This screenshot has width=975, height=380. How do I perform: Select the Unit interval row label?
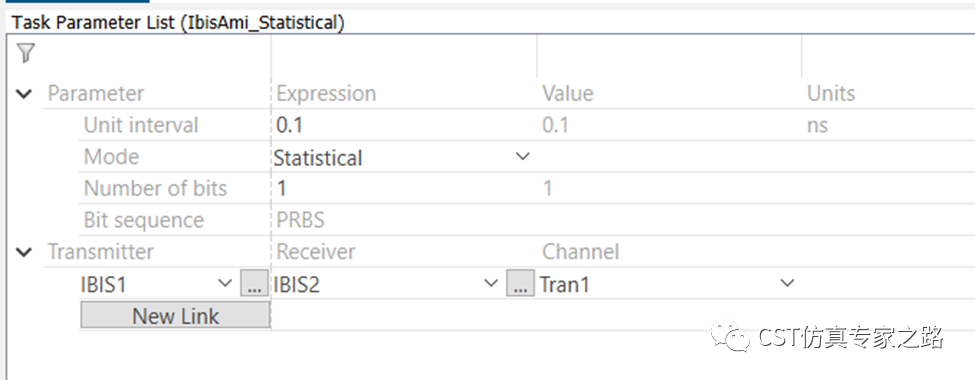[x=141, y=125]
